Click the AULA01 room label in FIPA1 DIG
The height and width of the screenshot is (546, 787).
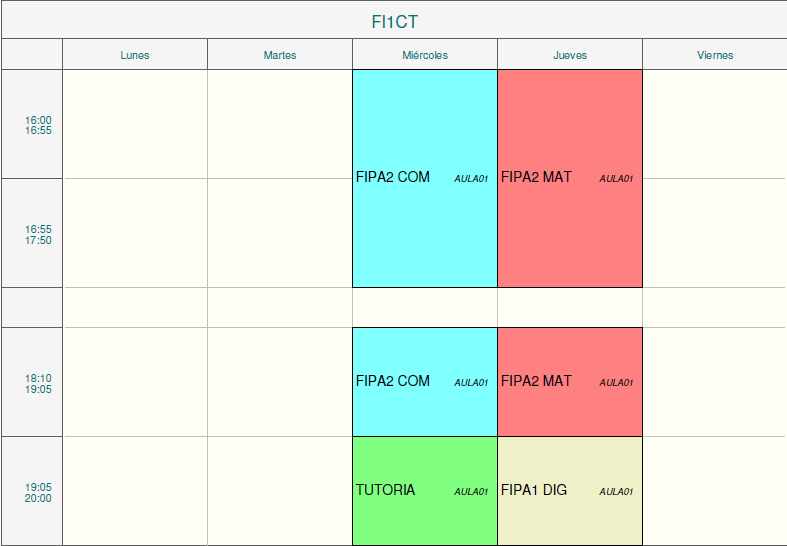[x=616, y=492]
